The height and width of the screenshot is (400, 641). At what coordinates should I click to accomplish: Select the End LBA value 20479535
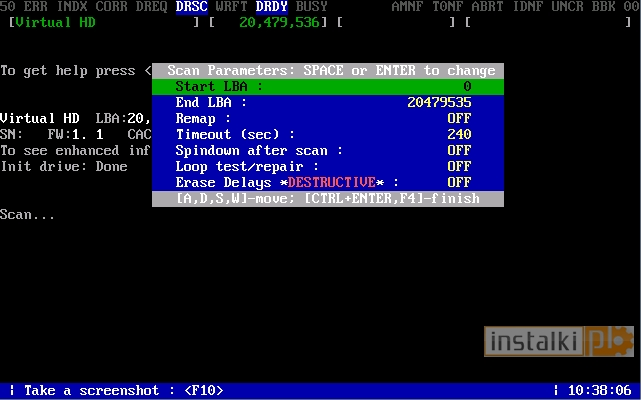439,102
